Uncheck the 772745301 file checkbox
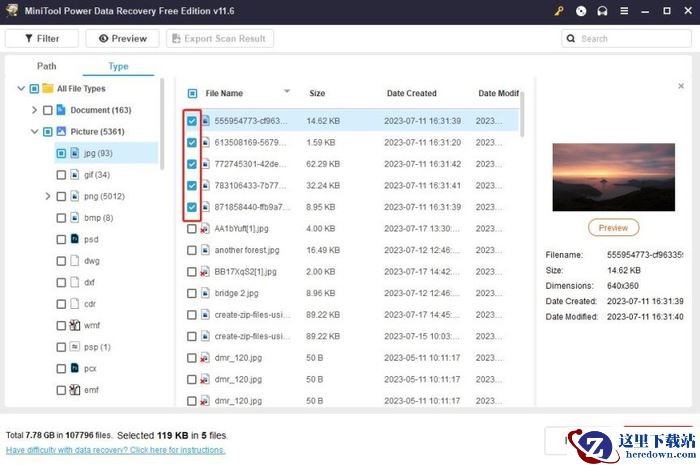Image resolution: width=700 pixels, height=465 pixels. click(192, 164)
